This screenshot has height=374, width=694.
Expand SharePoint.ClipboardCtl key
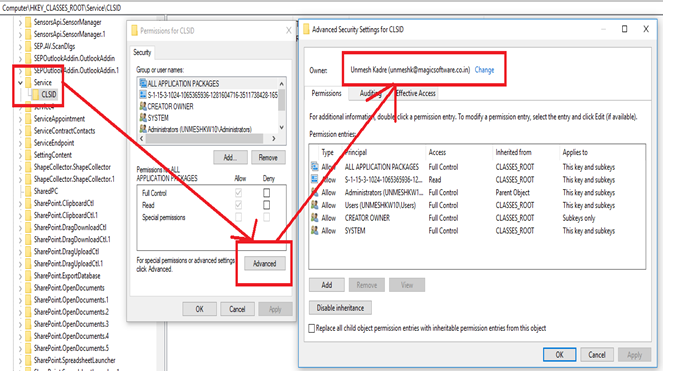click(x=20, y=204)
